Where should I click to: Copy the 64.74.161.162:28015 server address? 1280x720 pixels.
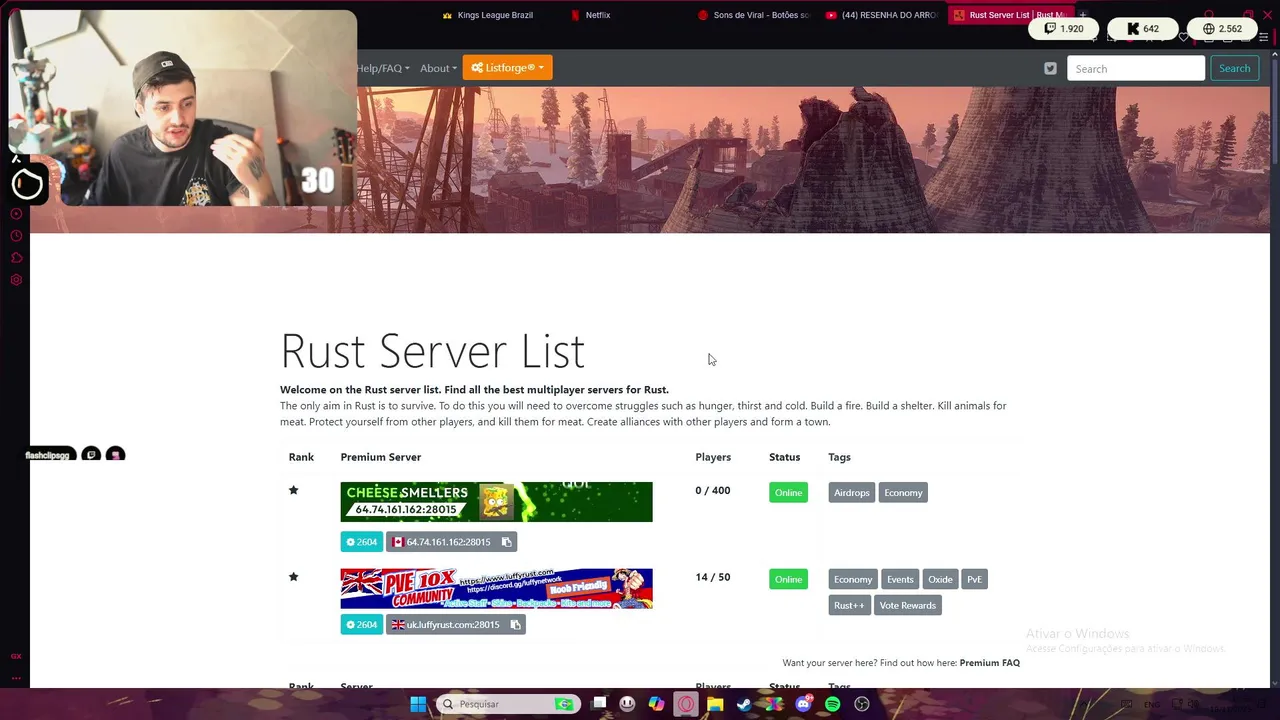[x=507, y=542]
